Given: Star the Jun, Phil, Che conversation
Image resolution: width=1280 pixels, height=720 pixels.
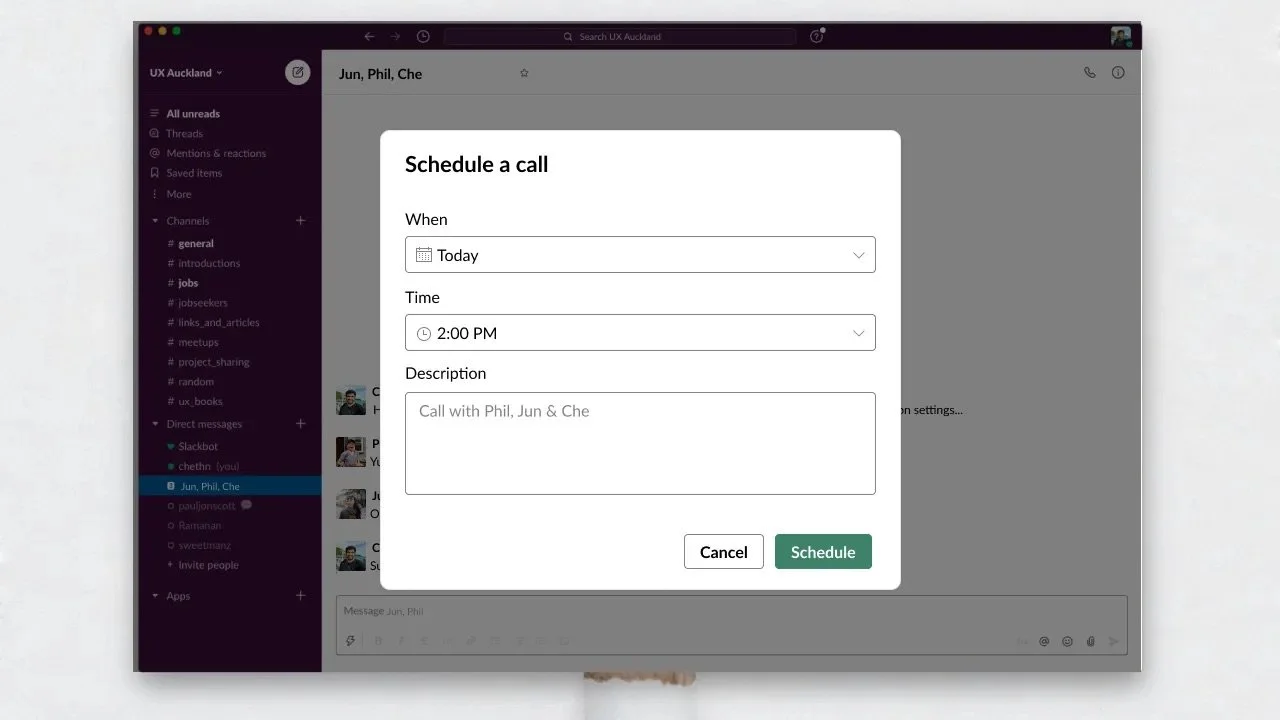Looking at the screenshot, I should click(x=524, y=73).
